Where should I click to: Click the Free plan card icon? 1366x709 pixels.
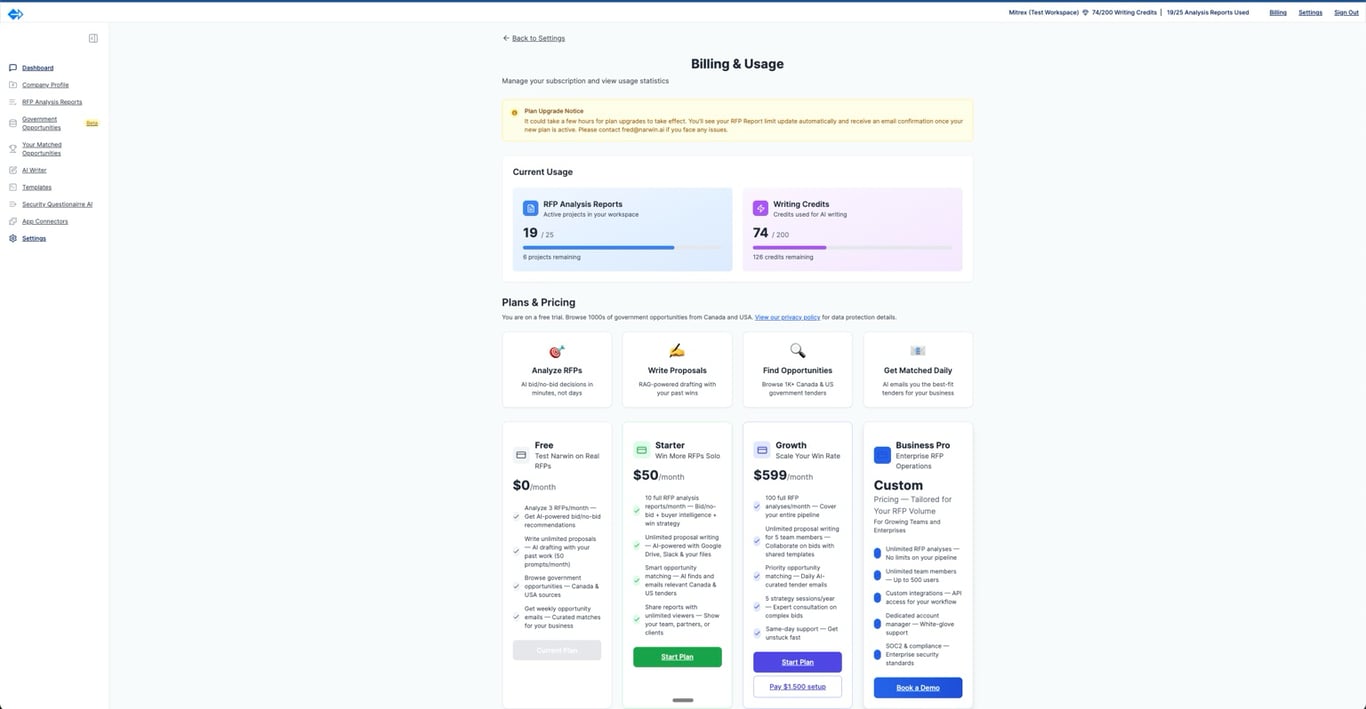coord(521,455)
